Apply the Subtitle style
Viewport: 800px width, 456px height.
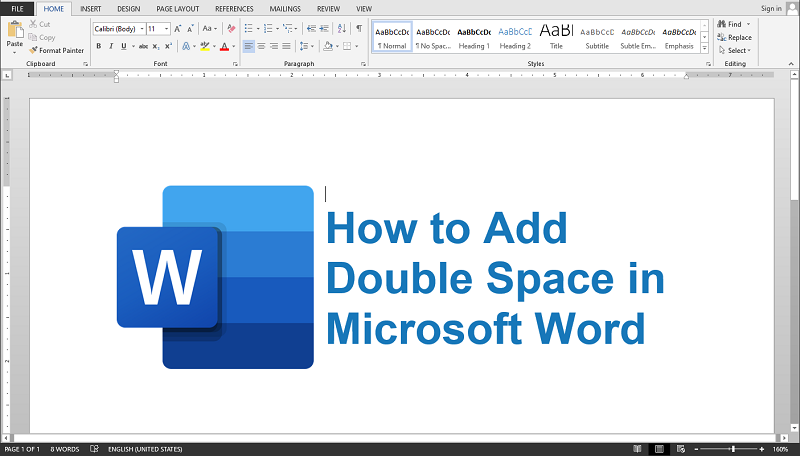[597, 37]
